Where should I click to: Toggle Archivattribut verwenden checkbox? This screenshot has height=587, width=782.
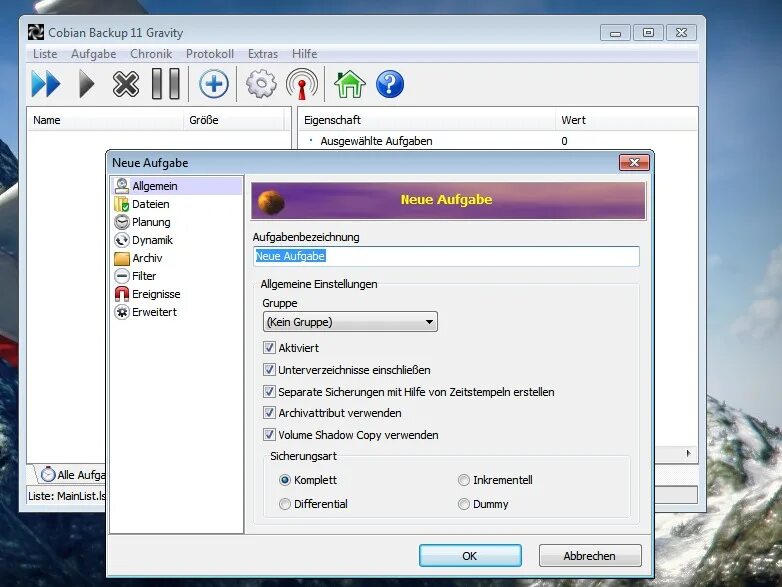coord(269,413)
